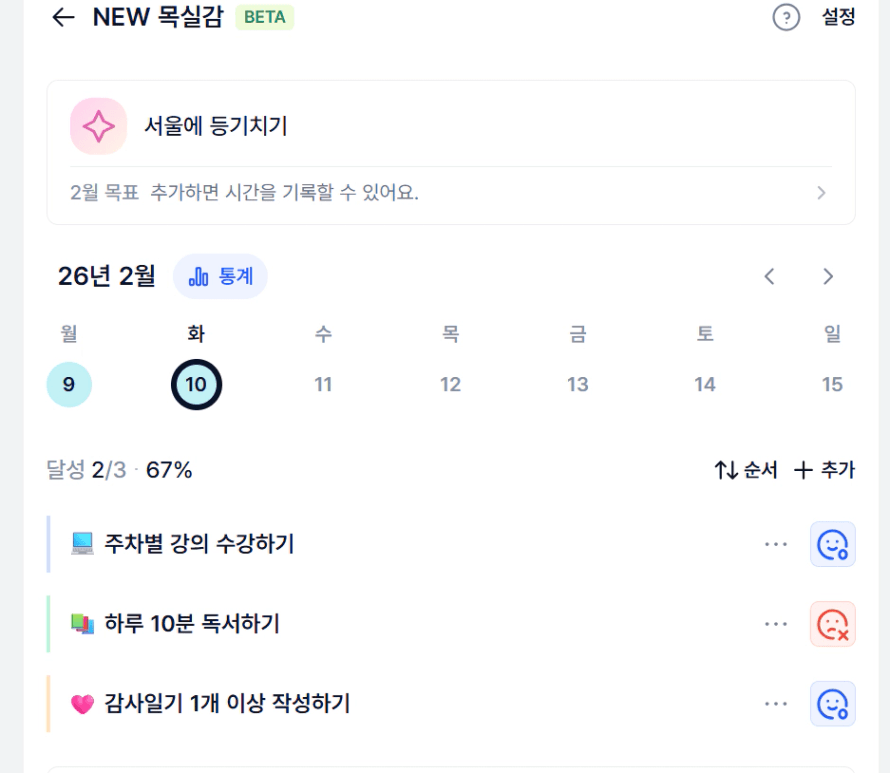Click the pink sparkle goal icon
This screenshot has width=890, height=773.
pos(98,127)
